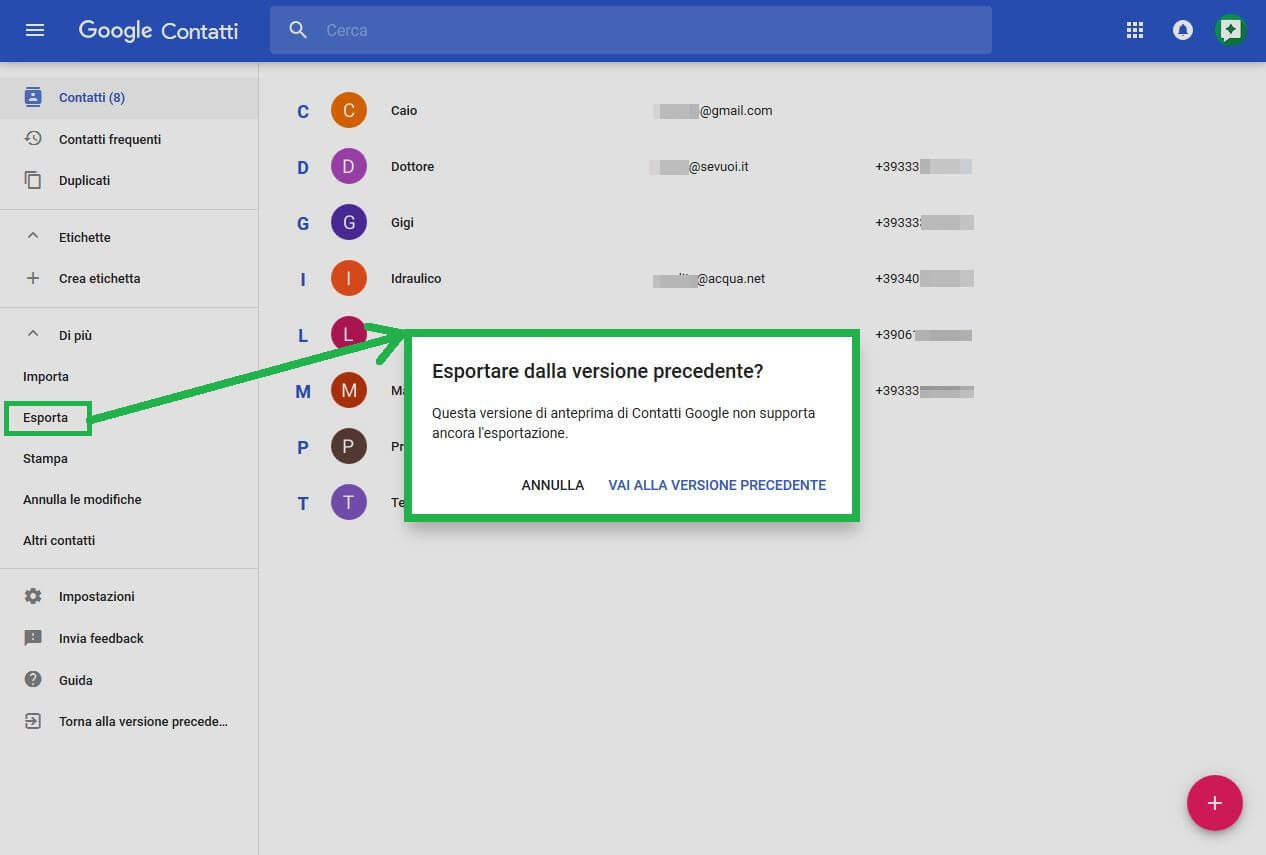Click the Impostazioni gear icon
1266x855 pixels.
tap(33, 596)
